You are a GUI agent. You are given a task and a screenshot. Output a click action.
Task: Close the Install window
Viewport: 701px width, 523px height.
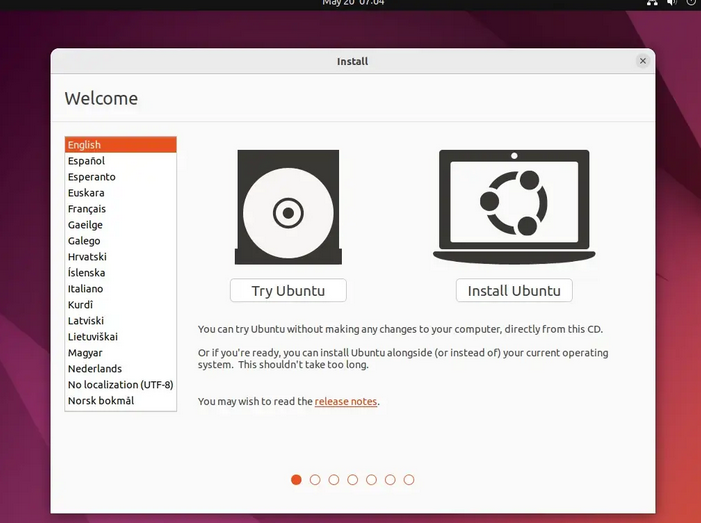coord(643,61)
